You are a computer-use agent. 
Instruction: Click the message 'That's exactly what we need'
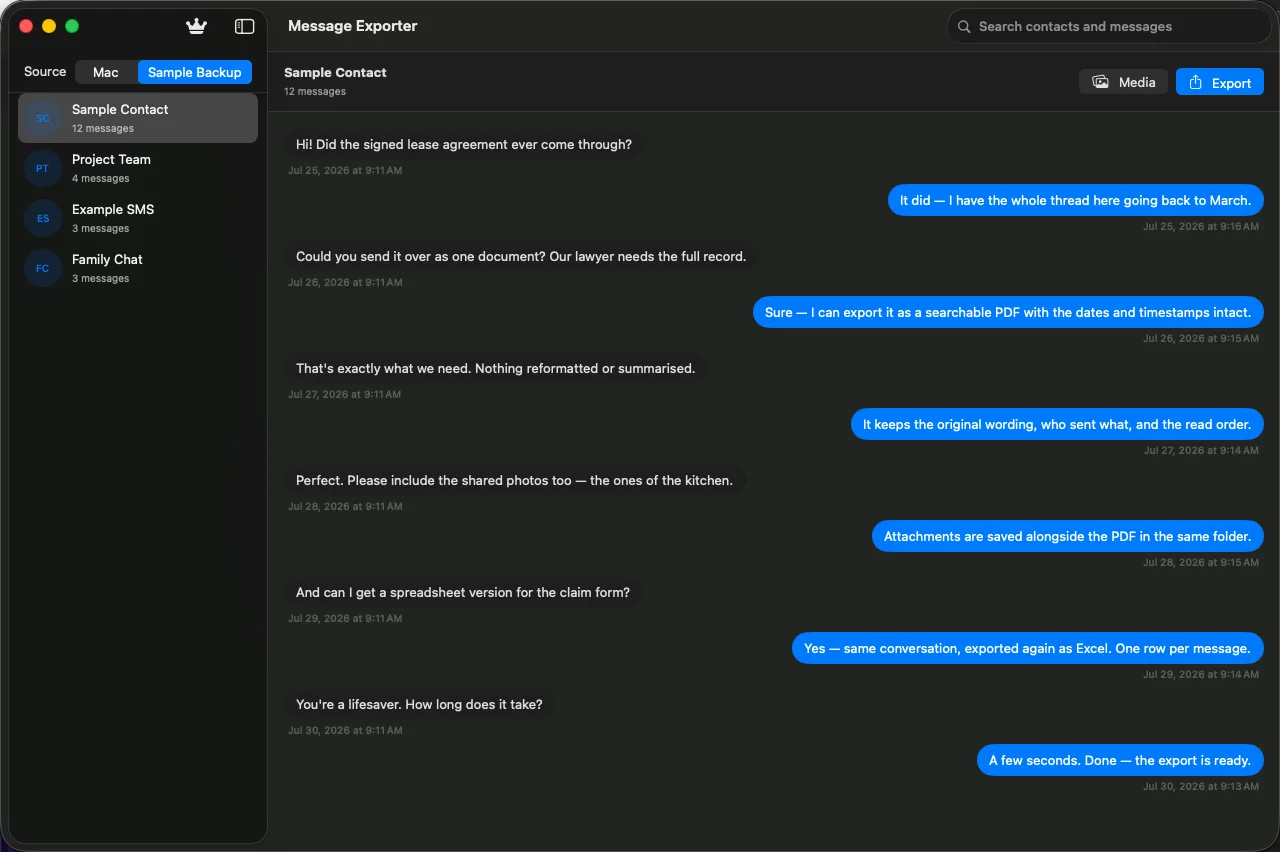(495, 368)
